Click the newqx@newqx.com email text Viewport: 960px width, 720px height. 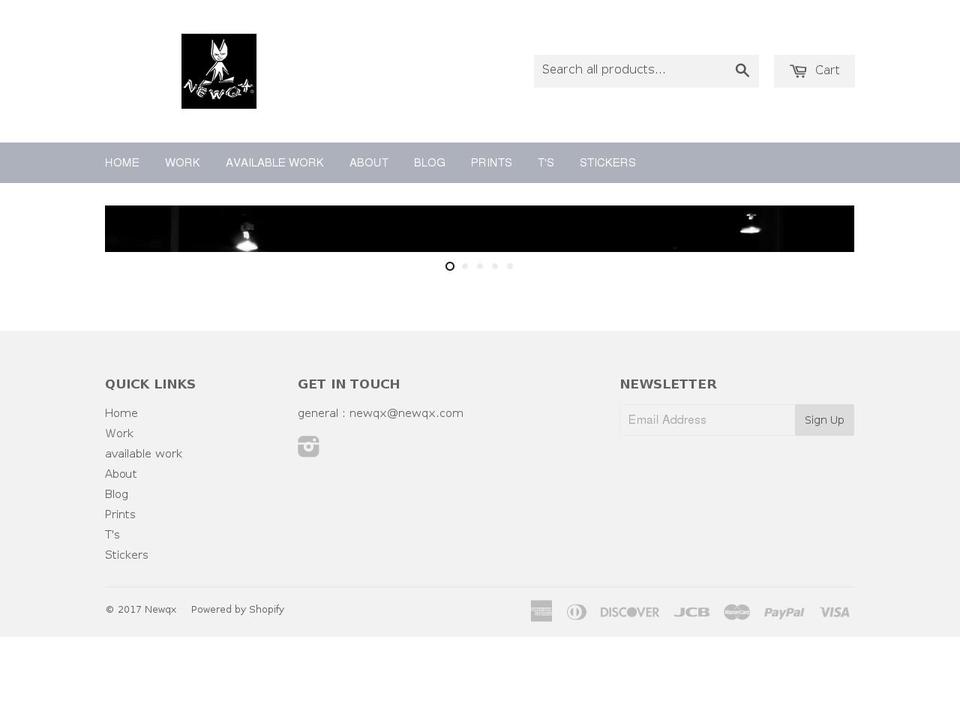point(406,413)
